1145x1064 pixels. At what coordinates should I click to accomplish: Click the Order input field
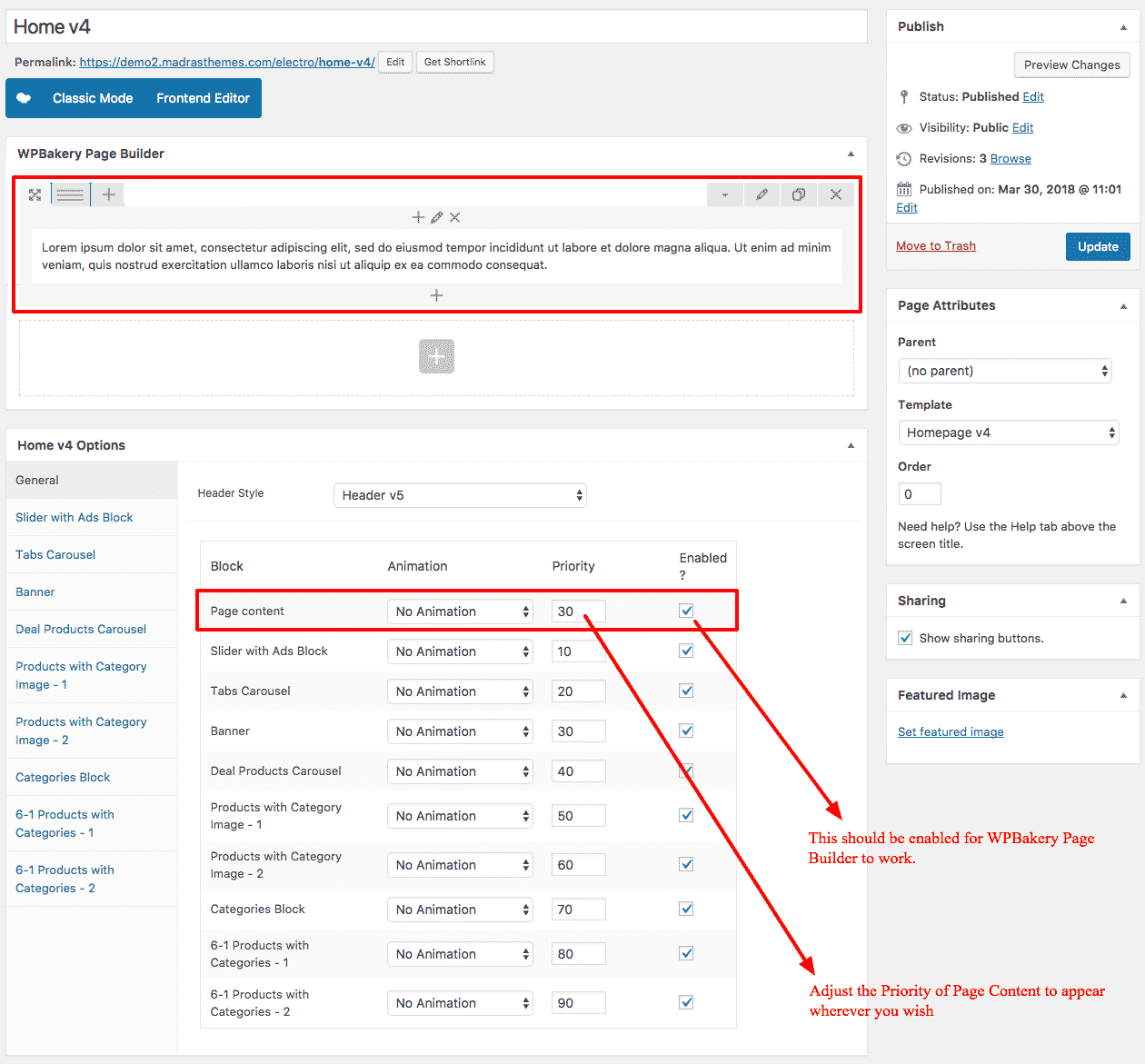920,494
